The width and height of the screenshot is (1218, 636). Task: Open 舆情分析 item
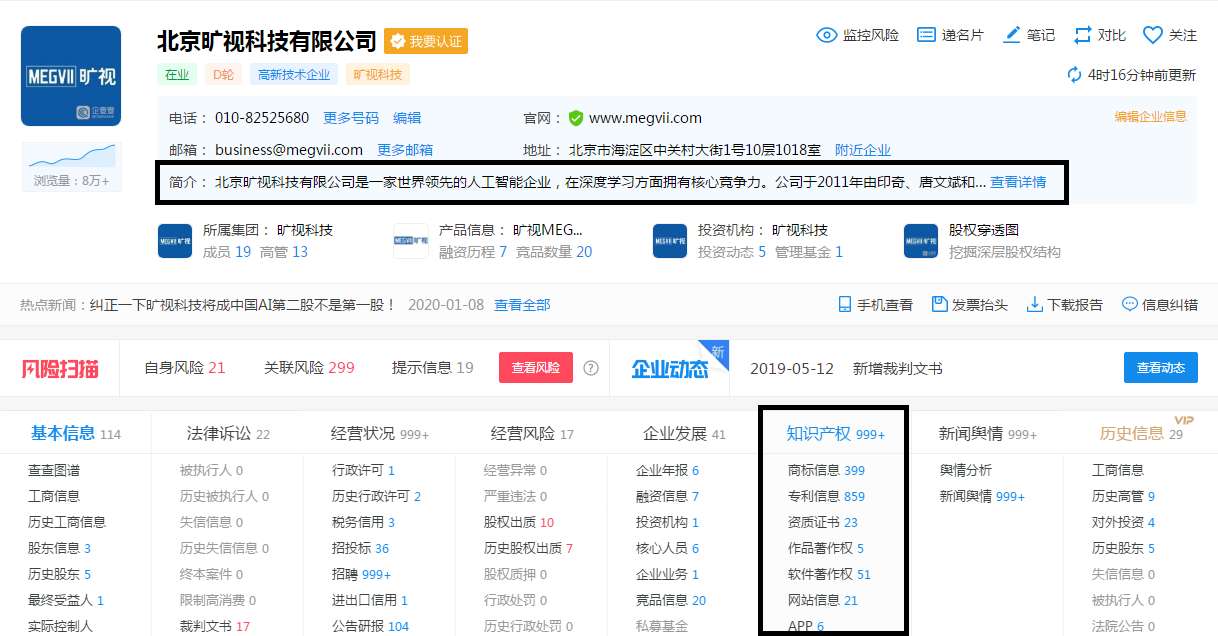pyautogui.click(x=966, y=470)
